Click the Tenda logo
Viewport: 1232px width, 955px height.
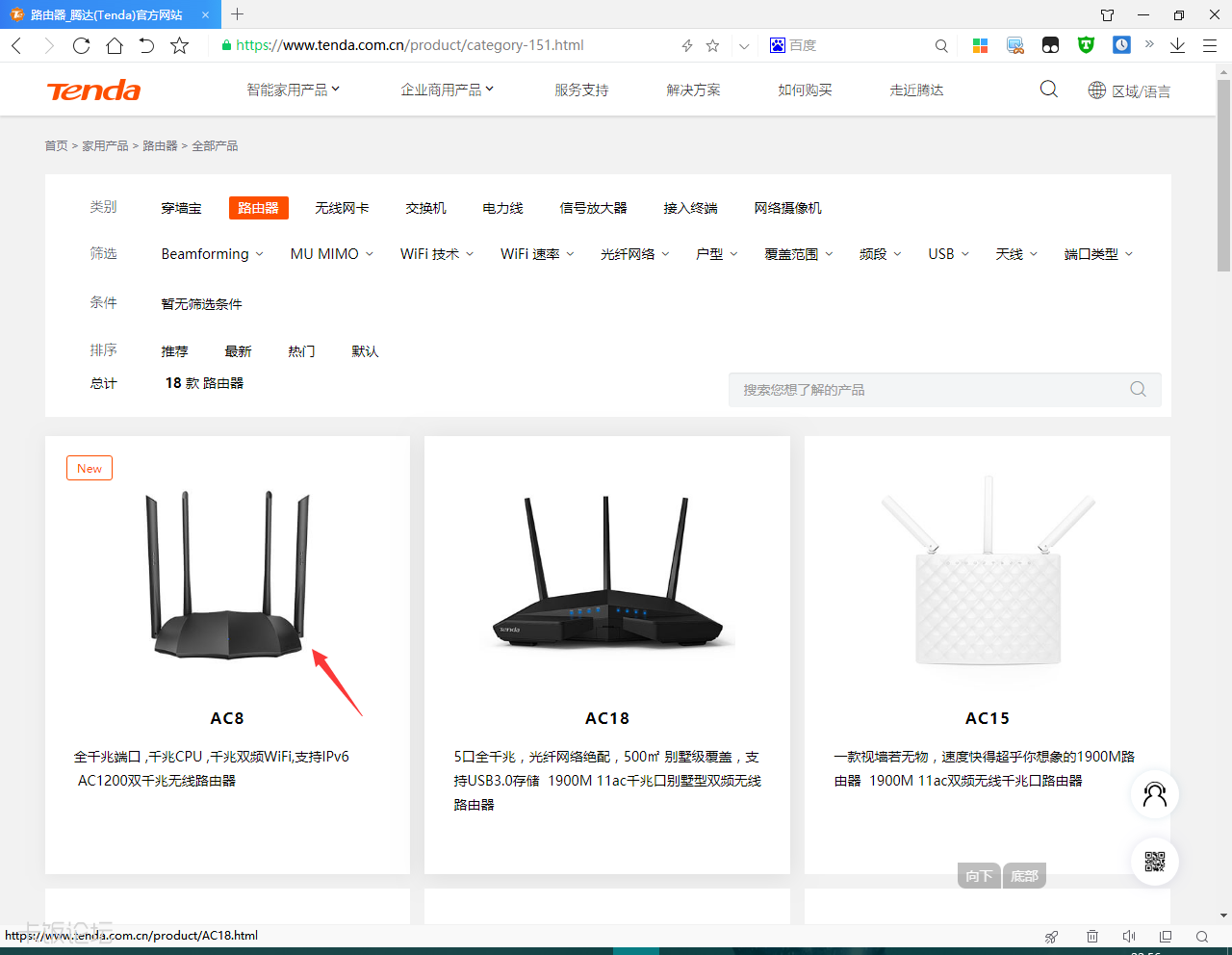click(93, 90)
